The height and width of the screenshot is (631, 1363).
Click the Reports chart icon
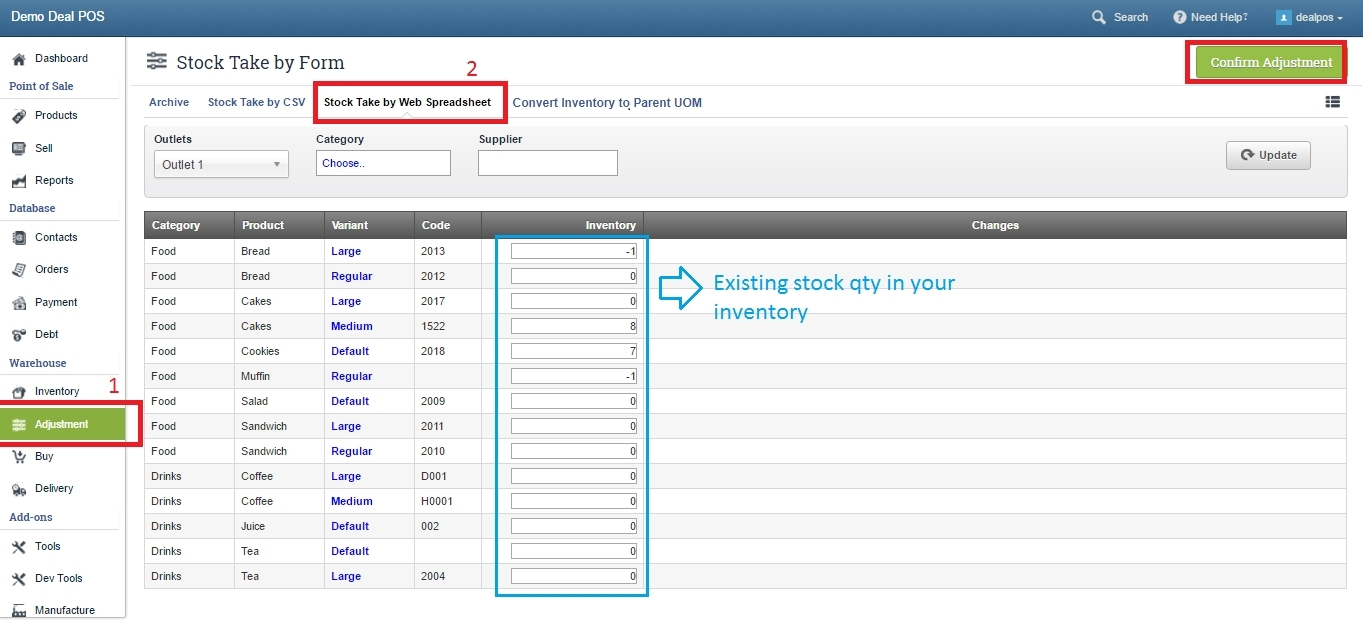(x=18, y=181)
